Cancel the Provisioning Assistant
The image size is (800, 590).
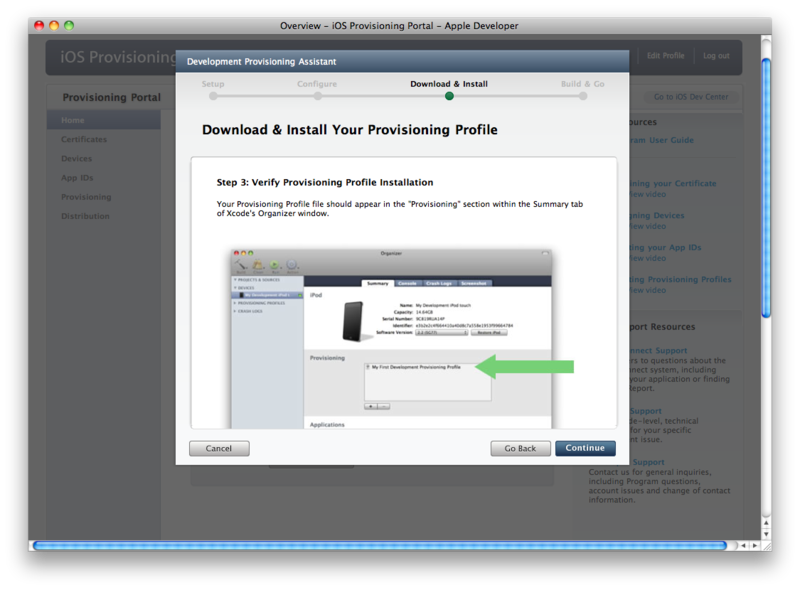pyautogui.click(x=219, y=448)
